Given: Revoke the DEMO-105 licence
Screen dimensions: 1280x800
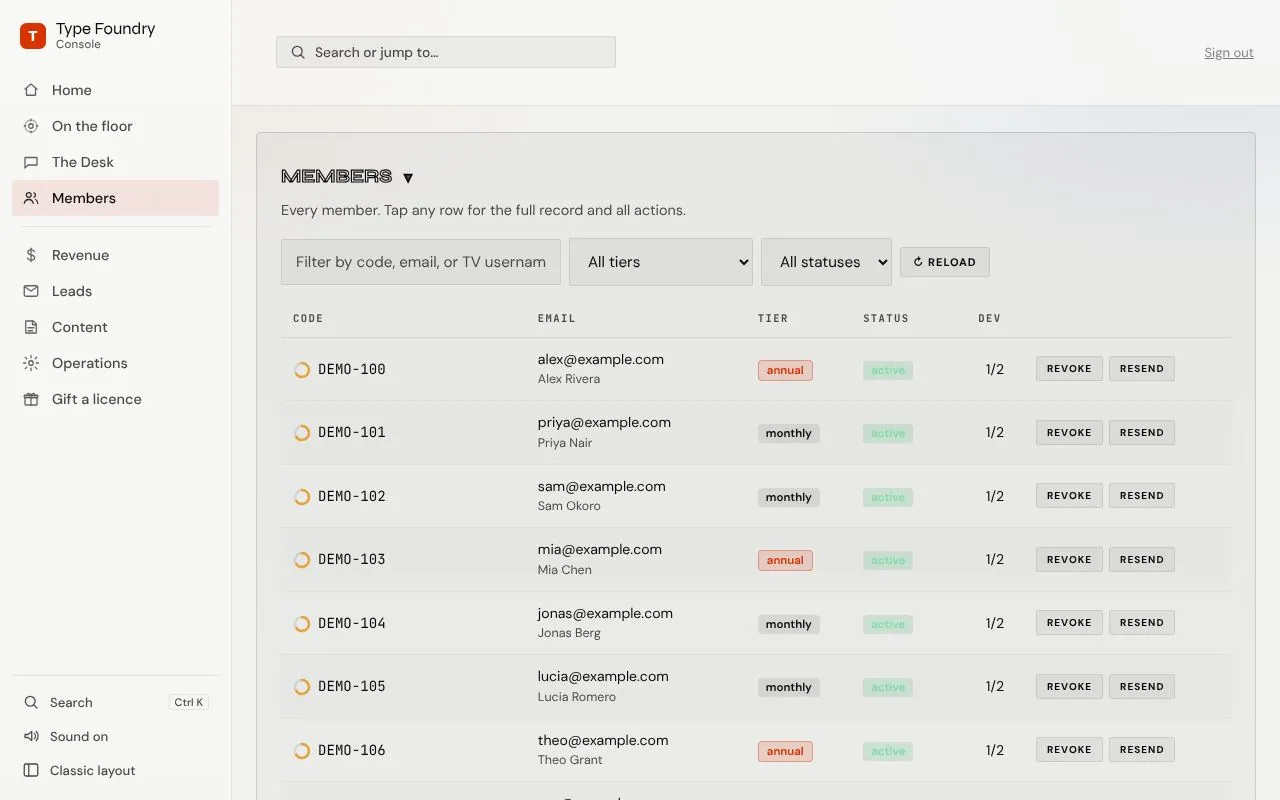Looking at the screenshot, I should pyautogui.click(x=1069, y=687).
